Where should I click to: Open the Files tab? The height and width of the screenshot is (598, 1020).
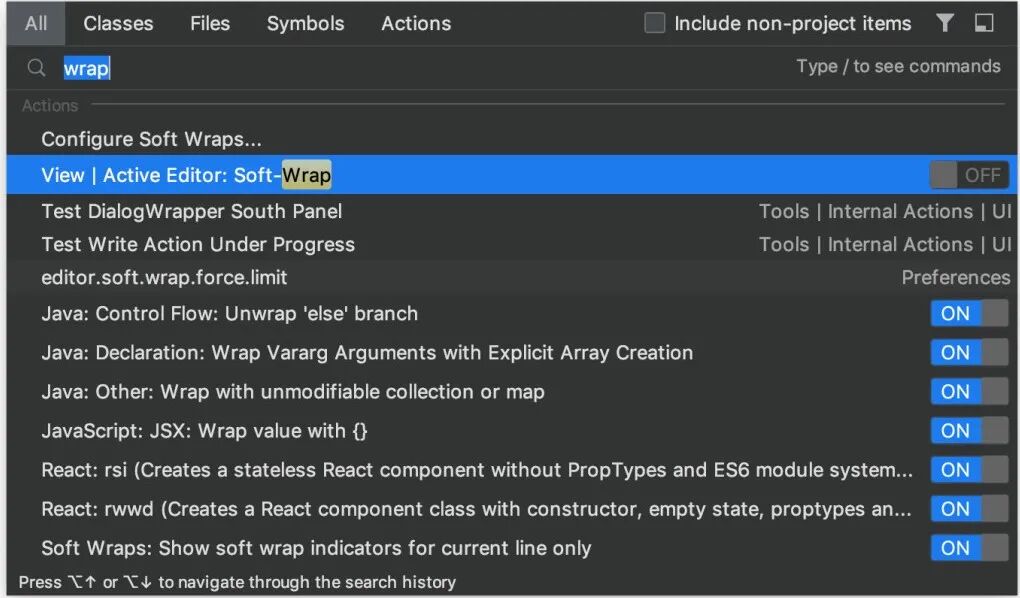[x=210, y=23]
